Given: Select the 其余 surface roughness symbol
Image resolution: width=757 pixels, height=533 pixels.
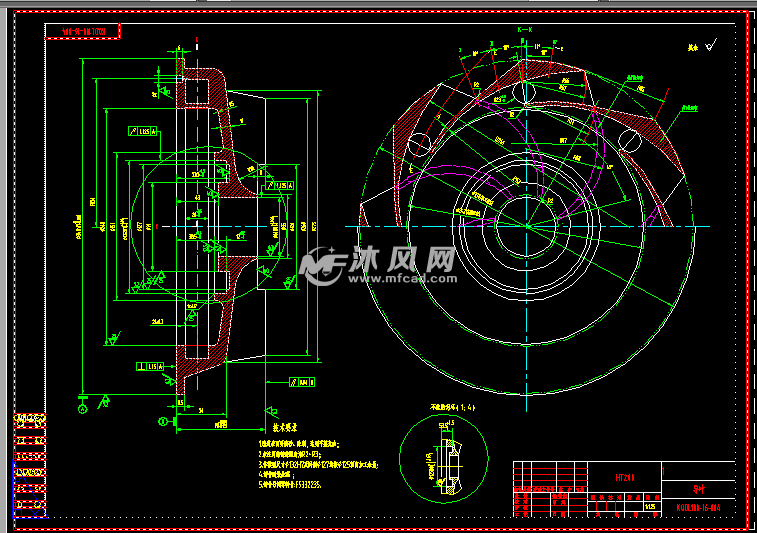Looking at the screenshot, I should point(711,45).
